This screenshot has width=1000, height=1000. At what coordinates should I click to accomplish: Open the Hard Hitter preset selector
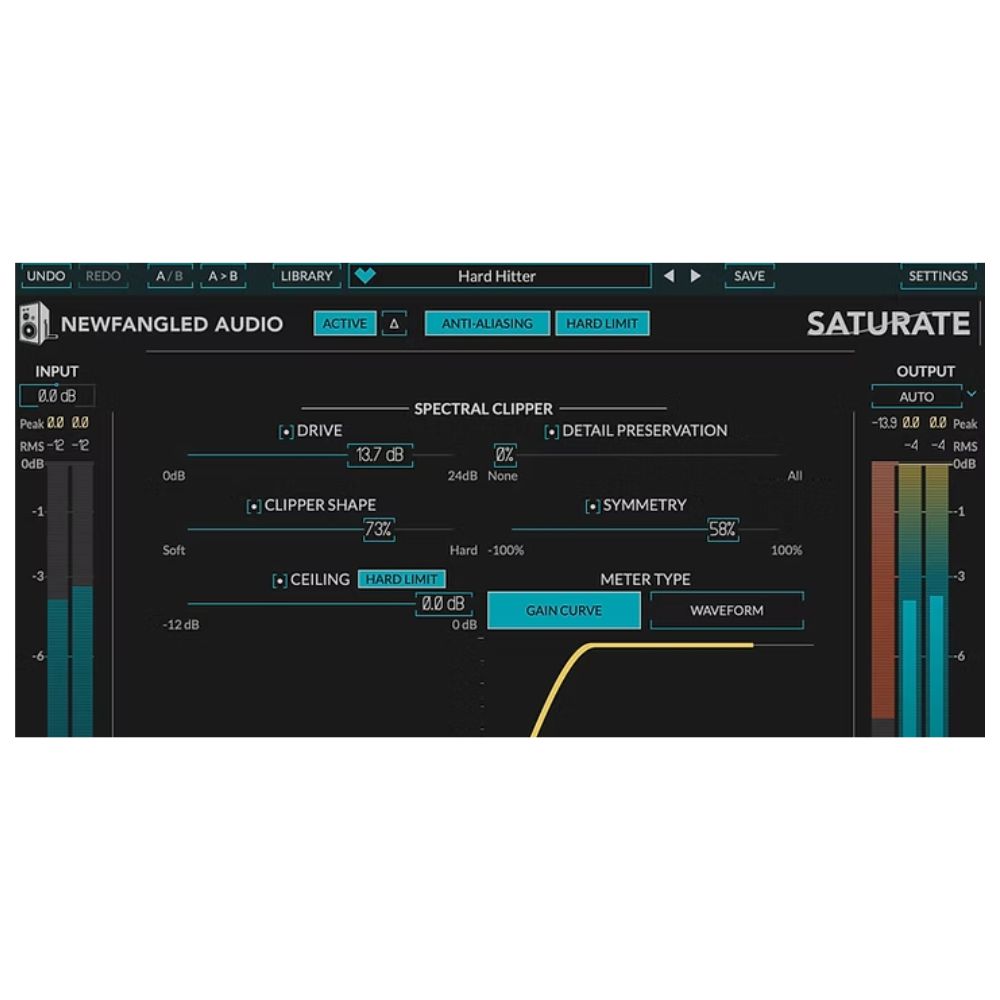point(499,276)
